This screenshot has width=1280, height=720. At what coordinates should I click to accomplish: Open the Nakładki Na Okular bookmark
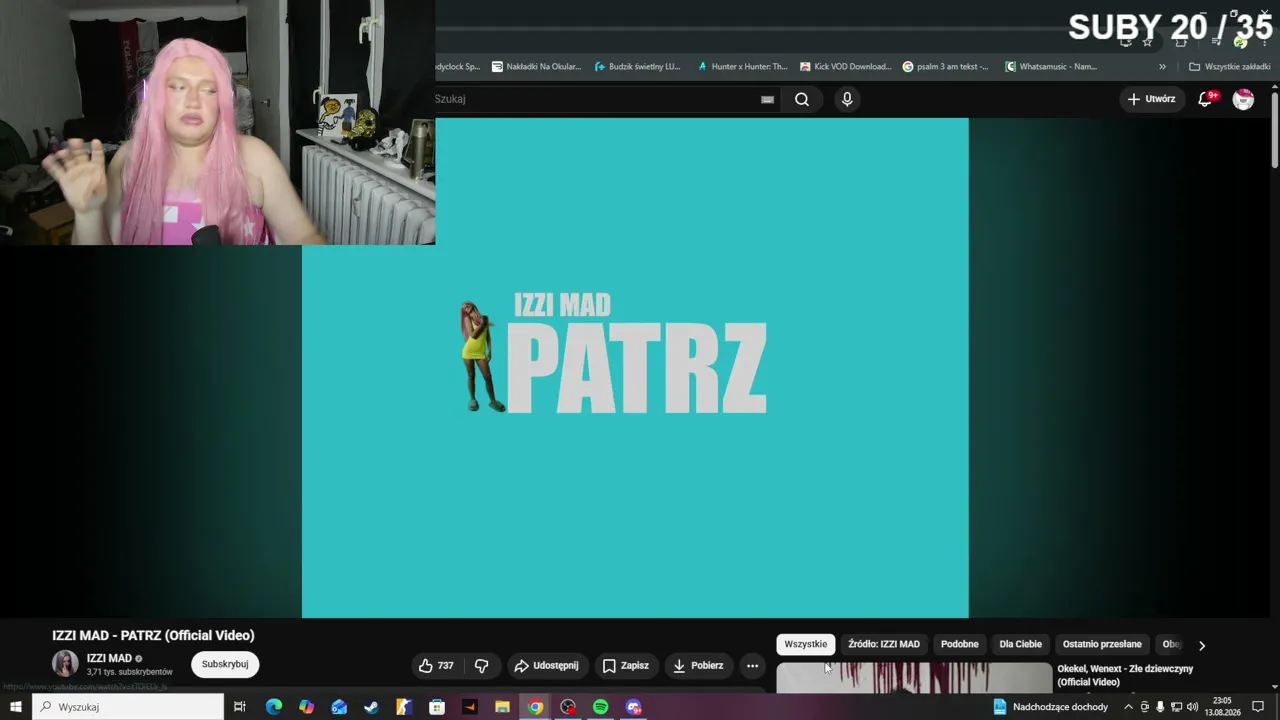click(536, 67)
